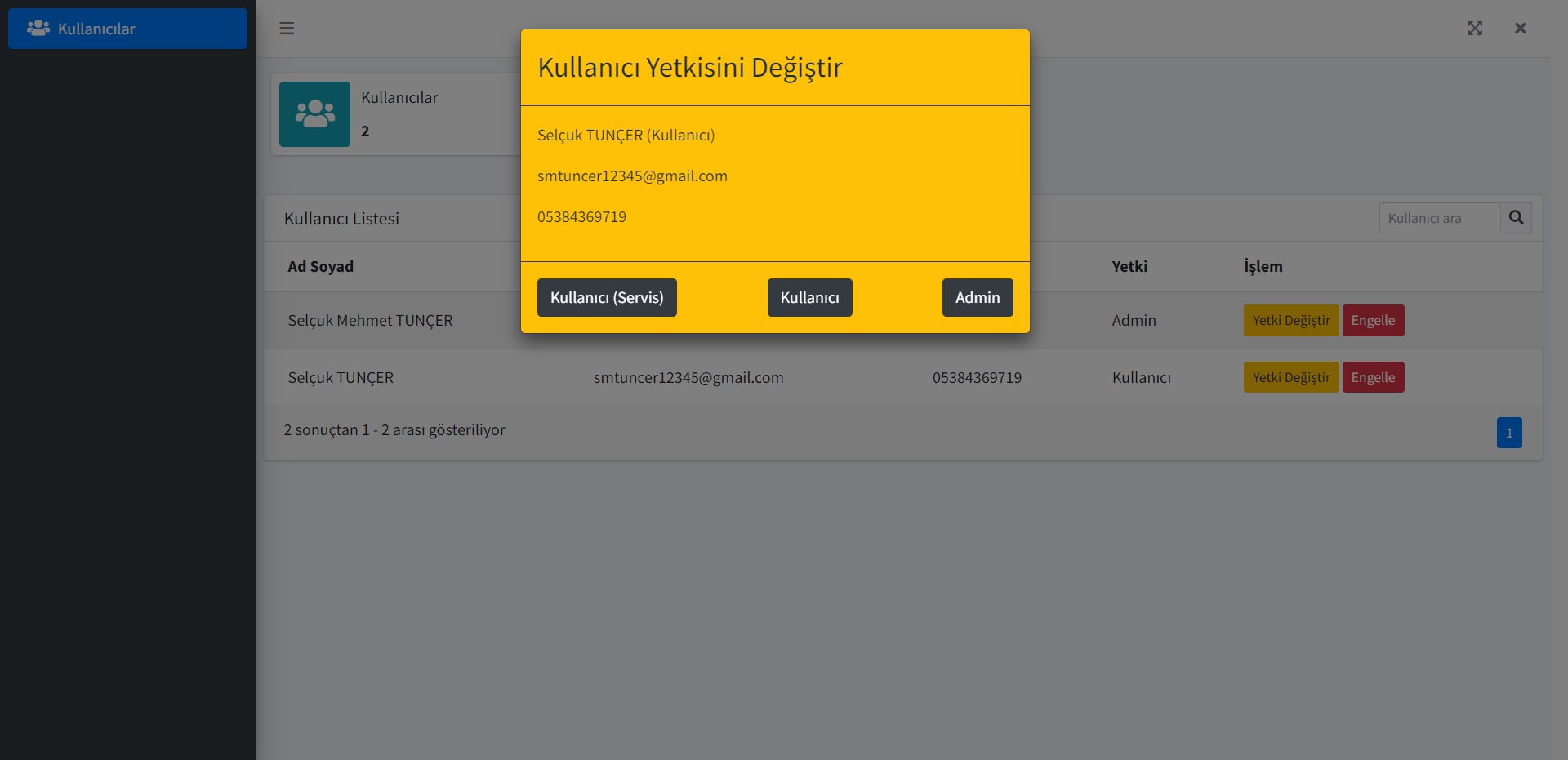
Task: Assign the Kullanıcı (Servis) role
Action: coord(606,297)
